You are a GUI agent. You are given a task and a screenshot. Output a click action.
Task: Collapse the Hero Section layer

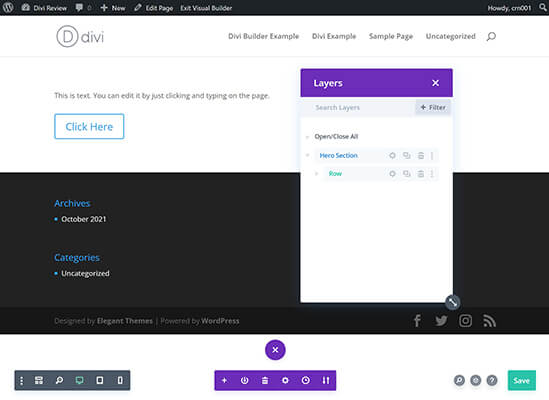coord(308,155)
